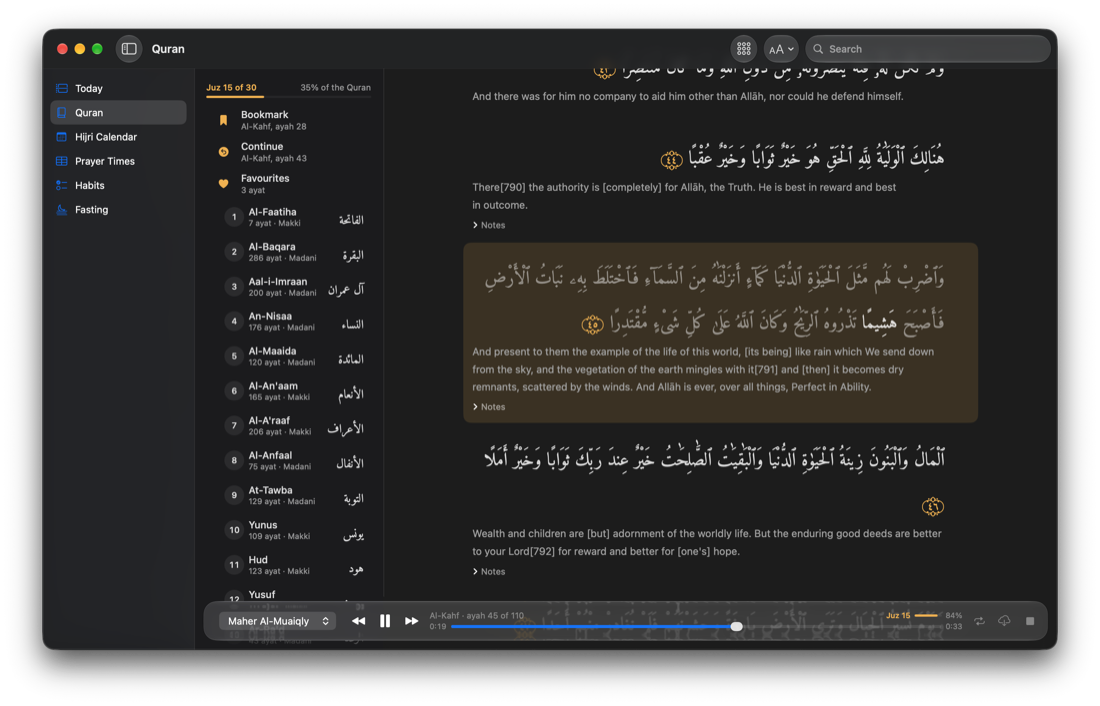This screenshot has width=1100, height=706.
Task: Open the AA text size dropdown
Action: pyautogui.click(x=781, y=49)
